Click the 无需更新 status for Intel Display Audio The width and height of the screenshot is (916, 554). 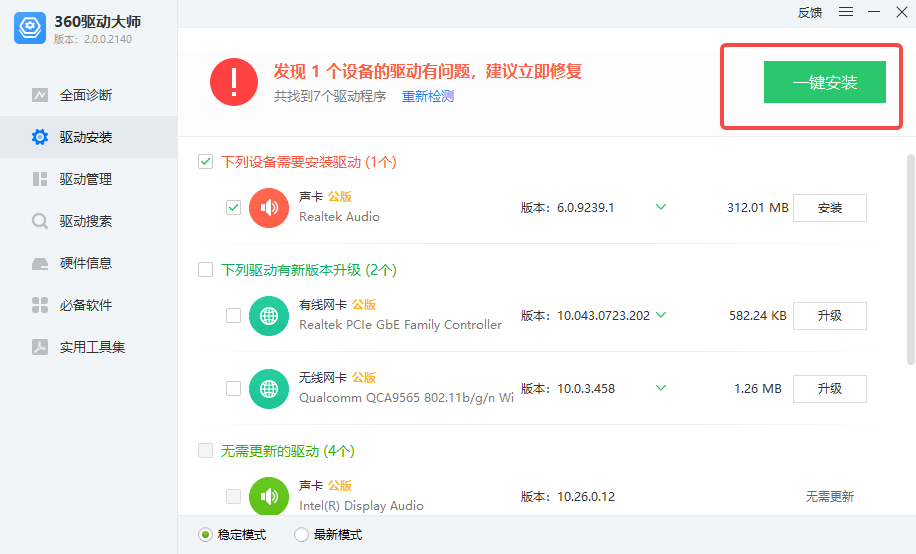click(830, 497)
